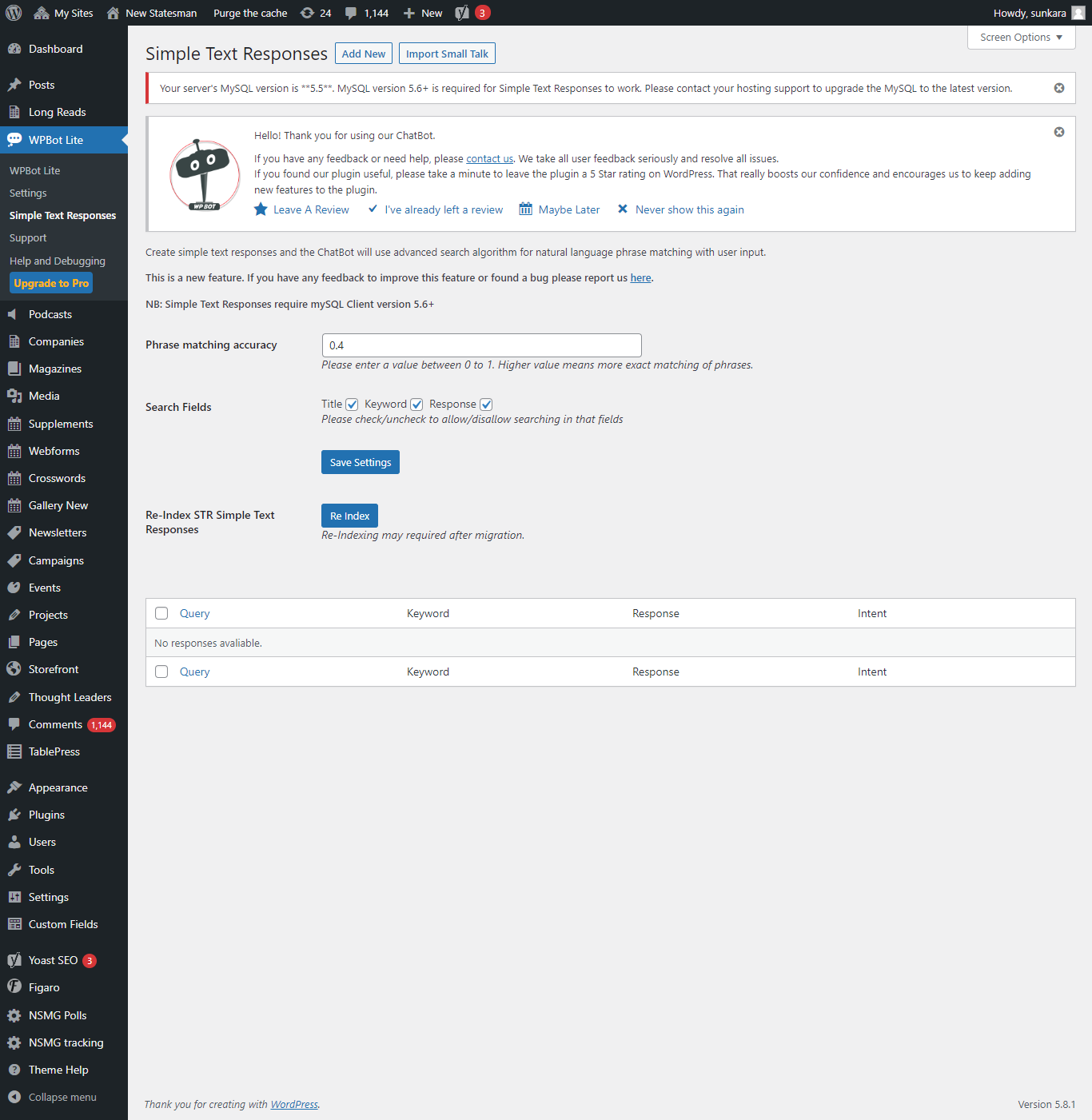Click the WPBot robot logo image

pos(205,175)
